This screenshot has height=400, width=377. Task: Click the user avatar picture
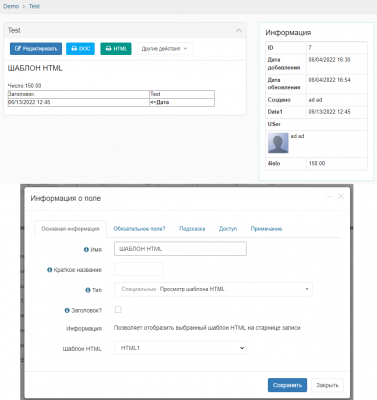pyautogui.click(x=278, y=143)
